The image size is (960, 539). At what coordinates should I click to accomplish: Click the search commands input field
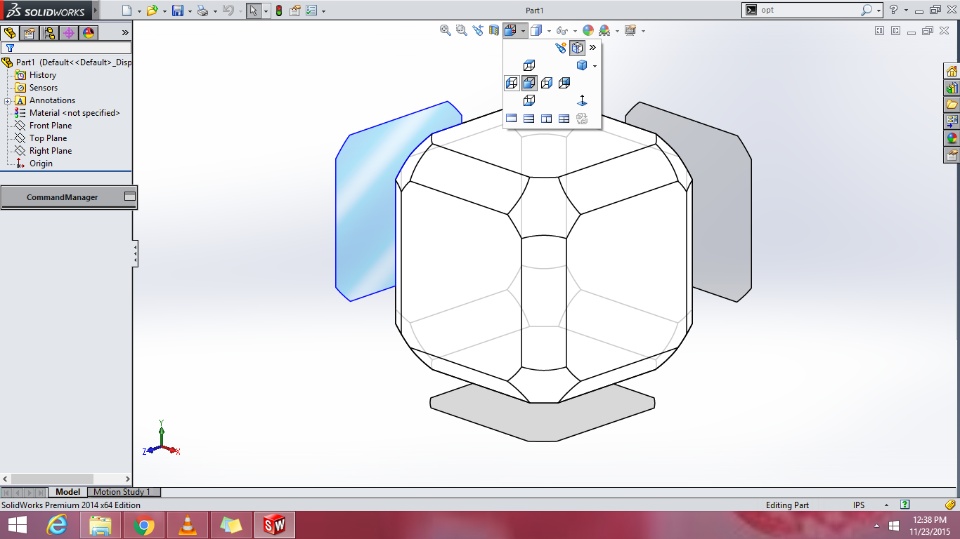point(808,10)
